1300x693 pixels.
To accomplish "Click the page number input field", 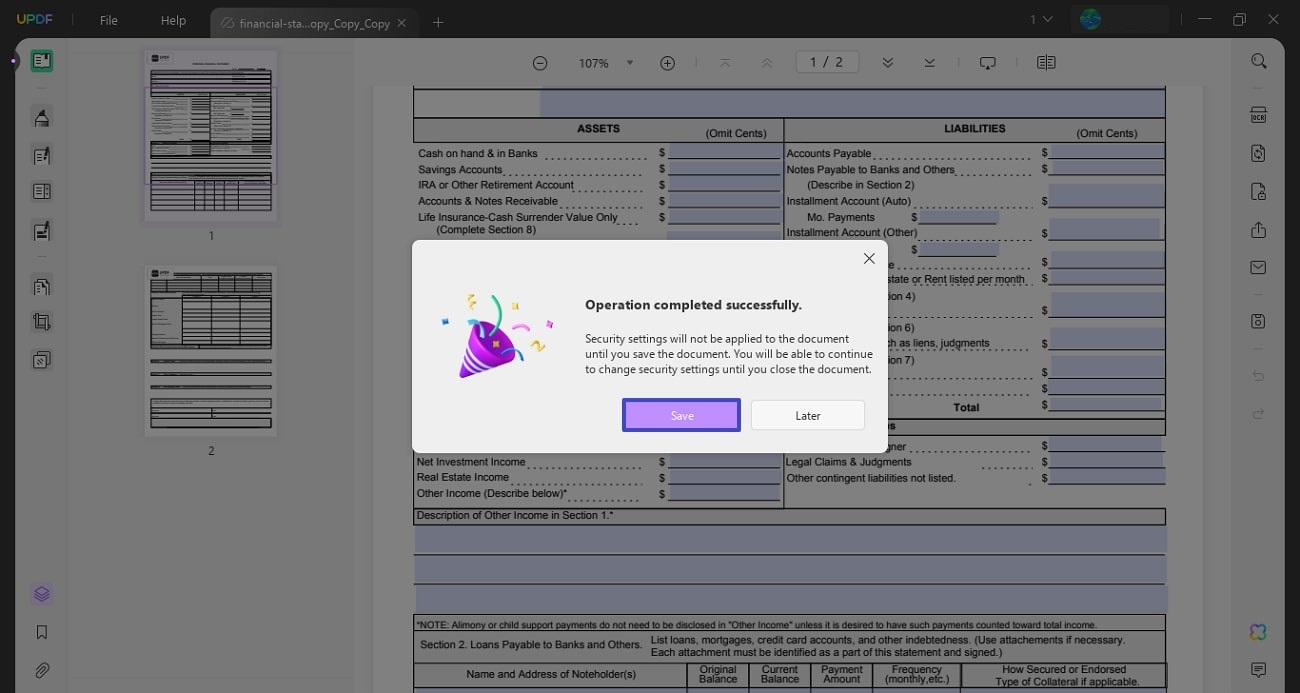I will [x=826, y=62].
